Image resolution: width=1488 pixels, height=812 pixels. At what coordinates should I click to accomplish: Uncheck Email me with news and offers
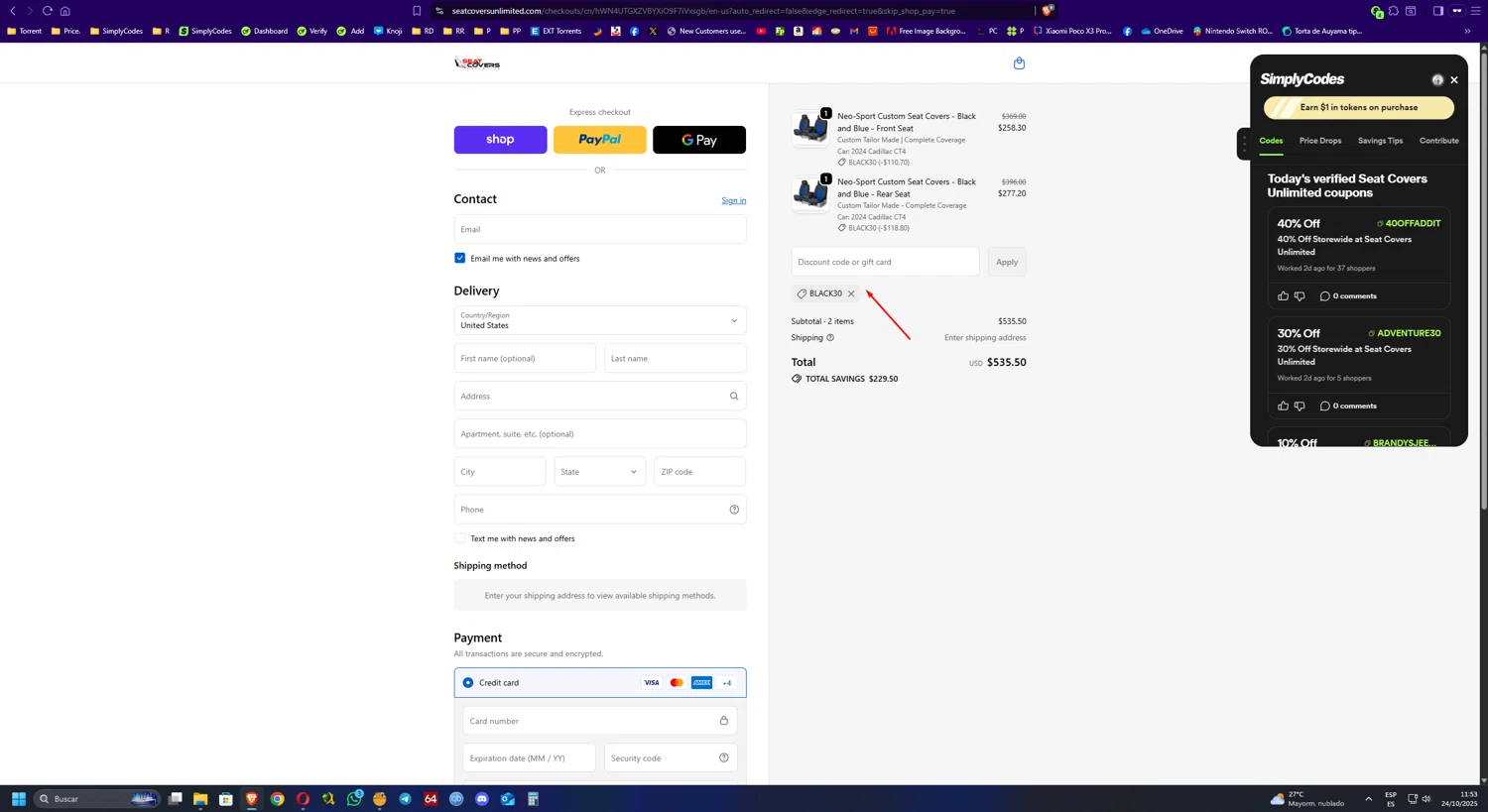[x=459, y=258]
